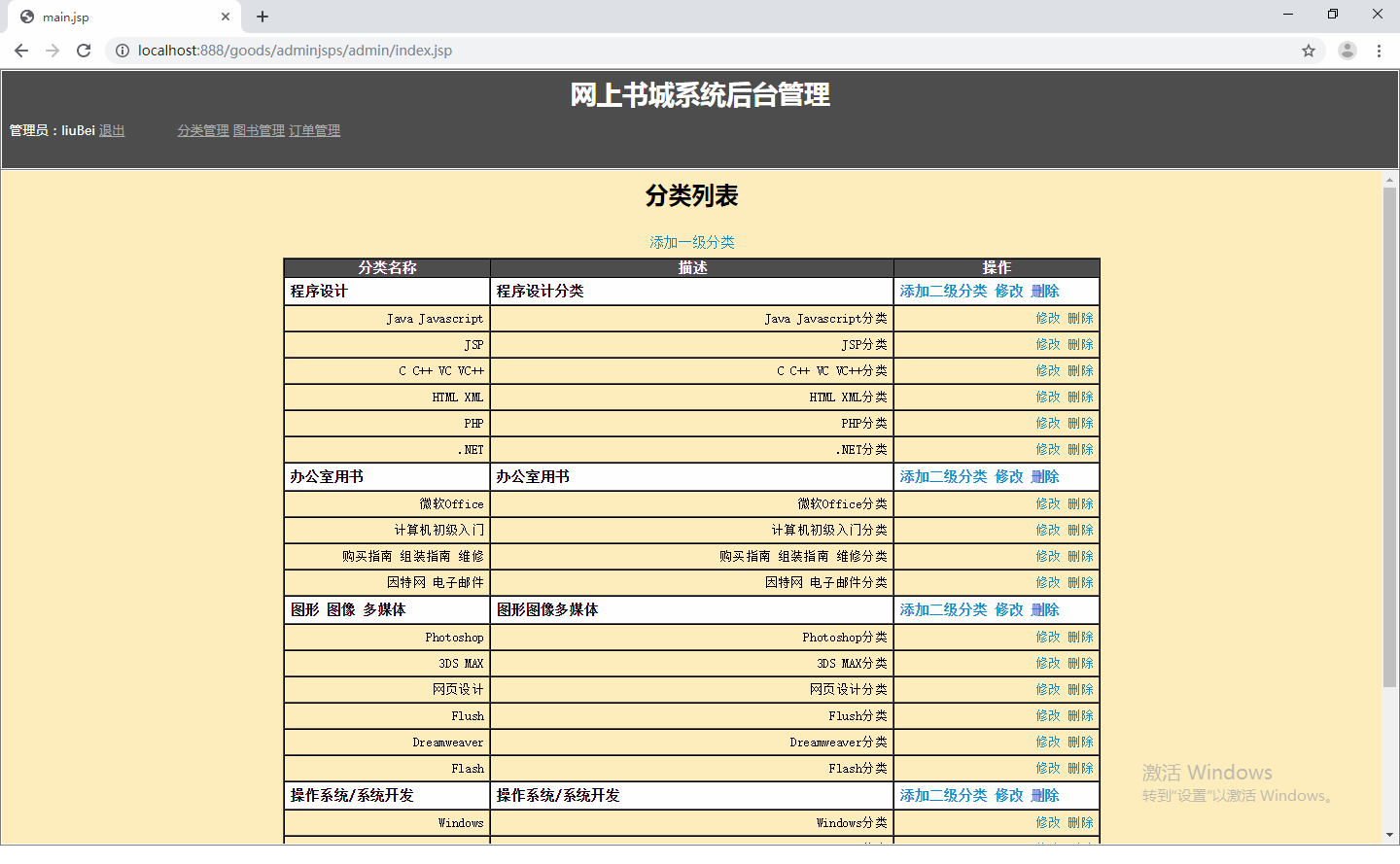Viewport: 1400px width, 864px height.
Task: Click 删除 for 计算机初级入门 row
Action: point(1080,530)
